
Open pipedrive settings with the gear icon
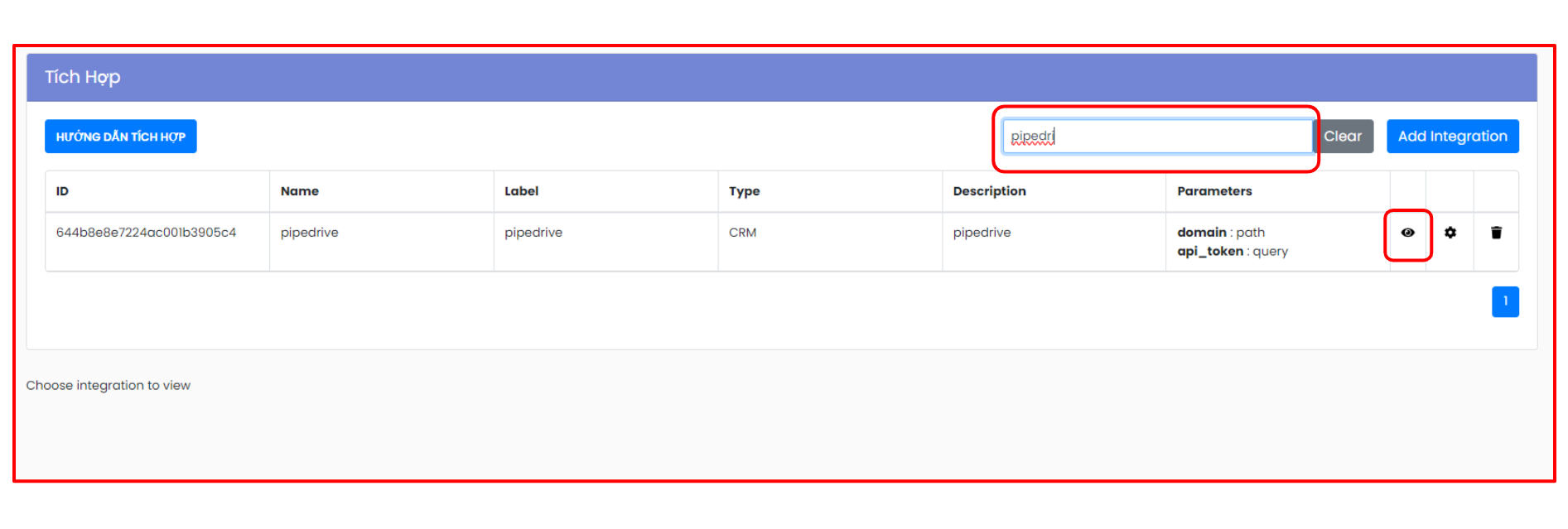[x=1450, y=233]
